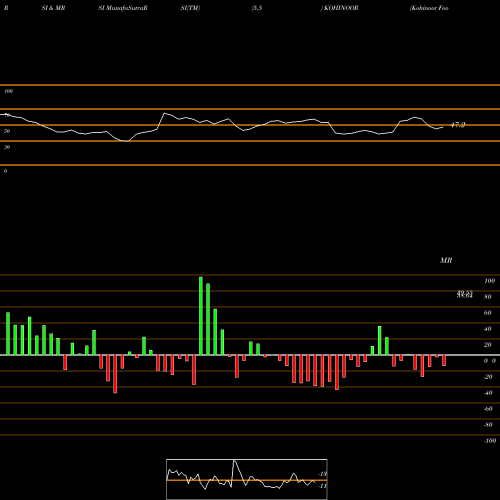Viewport: 500px width, 500px height.
Task: Click the 'Kohinoor Foo' company name text
Action: click(x=429, y=8)
